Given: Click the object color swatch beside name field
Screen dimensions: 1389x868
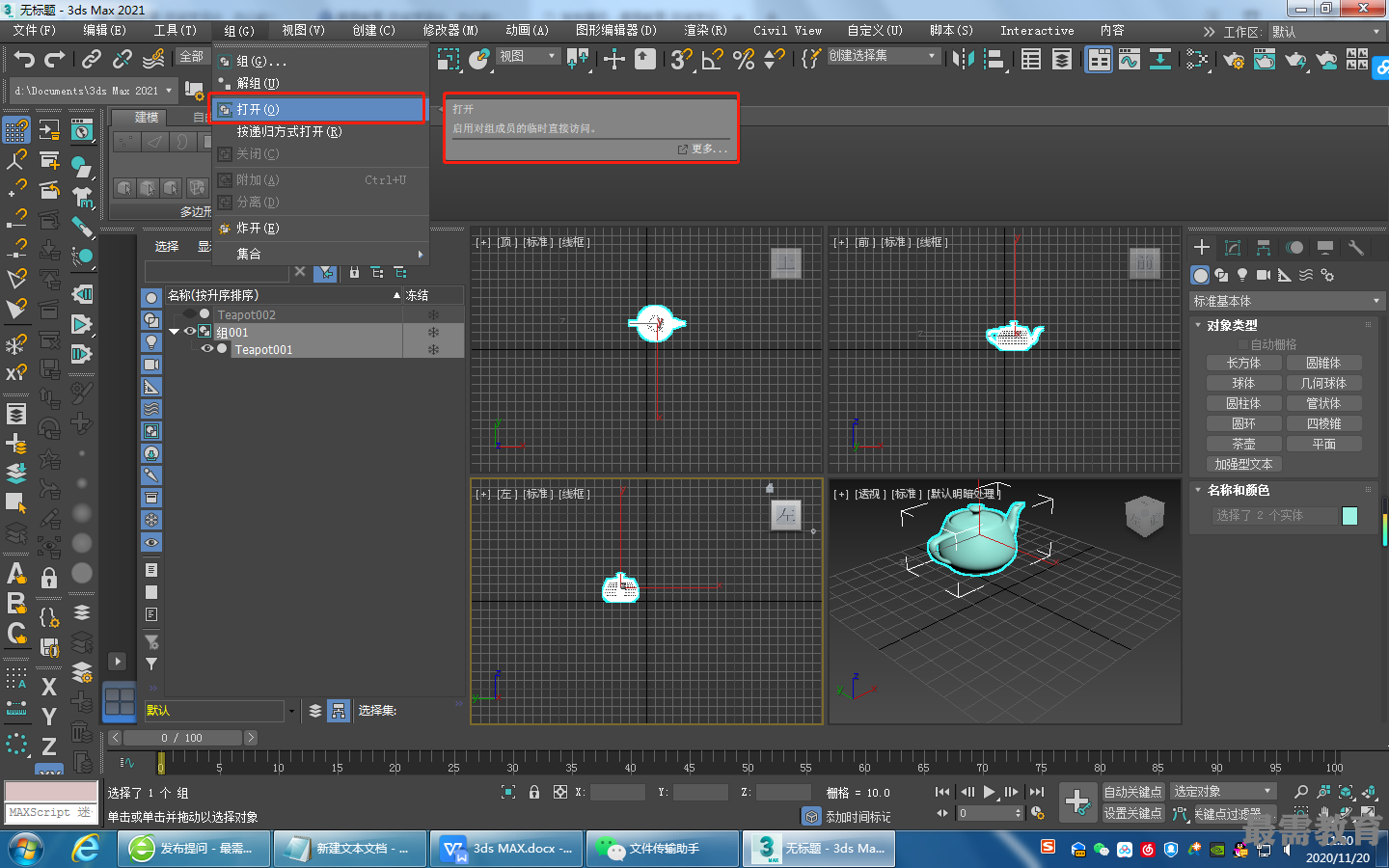Looking at the screenshot, I should coord(1350,516).
